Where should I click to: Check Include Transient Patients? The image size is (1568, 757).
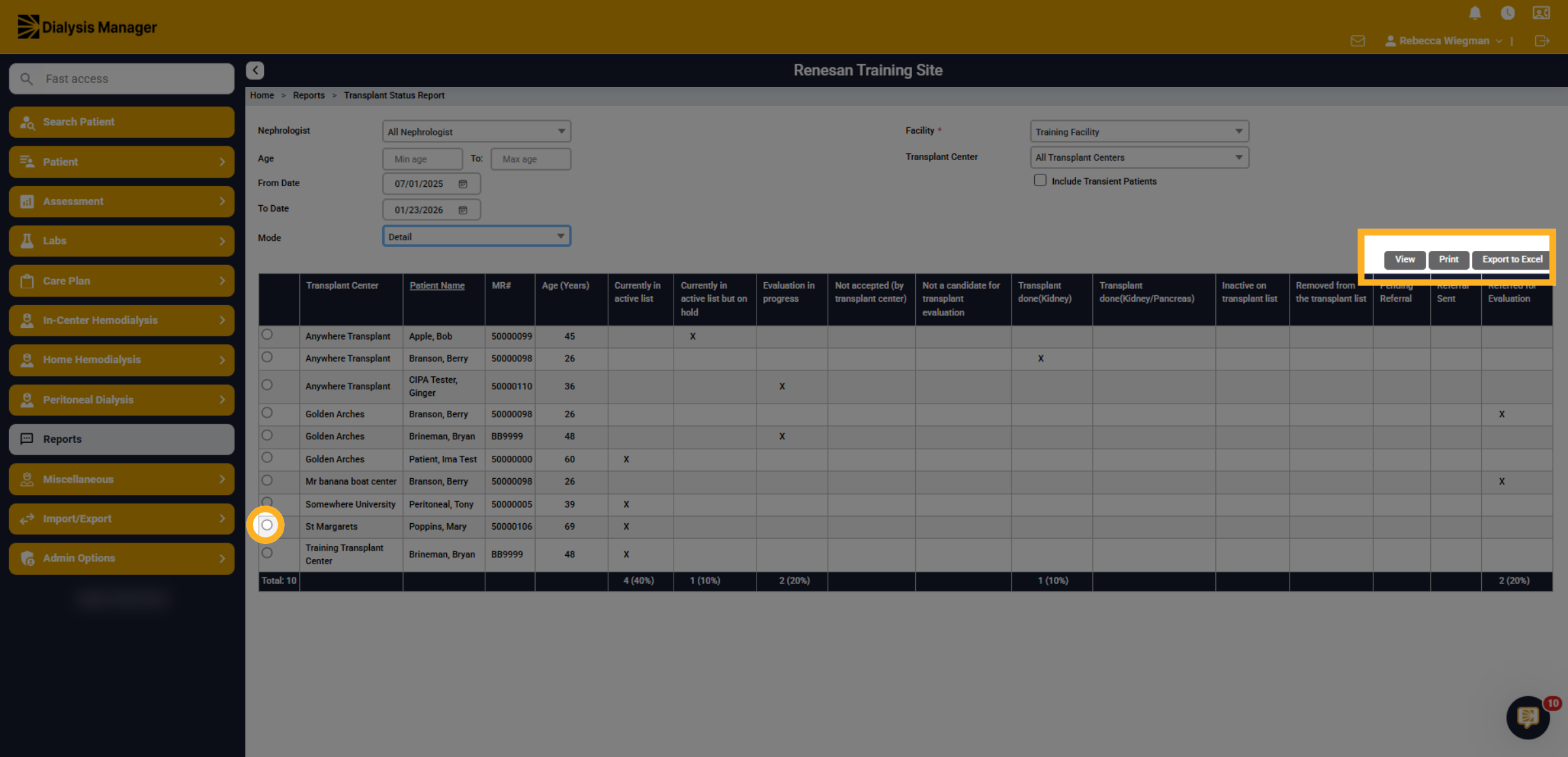pos(1040,180)
